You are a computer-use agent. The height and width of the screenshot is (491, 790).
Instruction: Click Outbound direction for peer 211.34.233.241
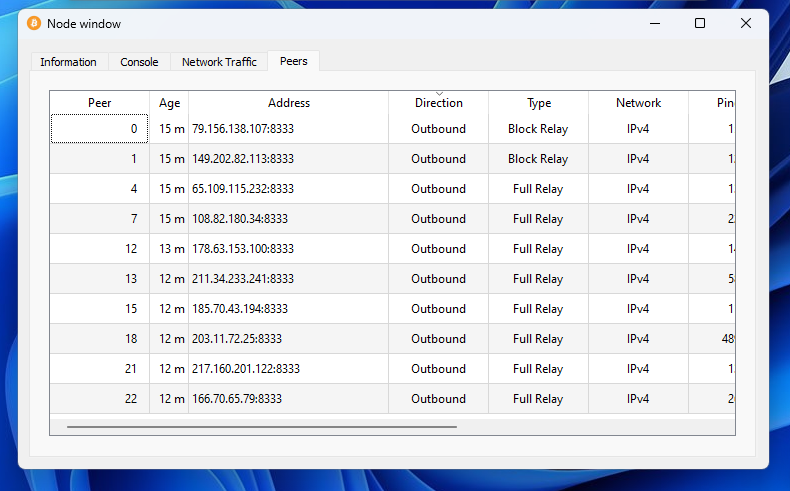pyautogui.click(x=438, y=278)
